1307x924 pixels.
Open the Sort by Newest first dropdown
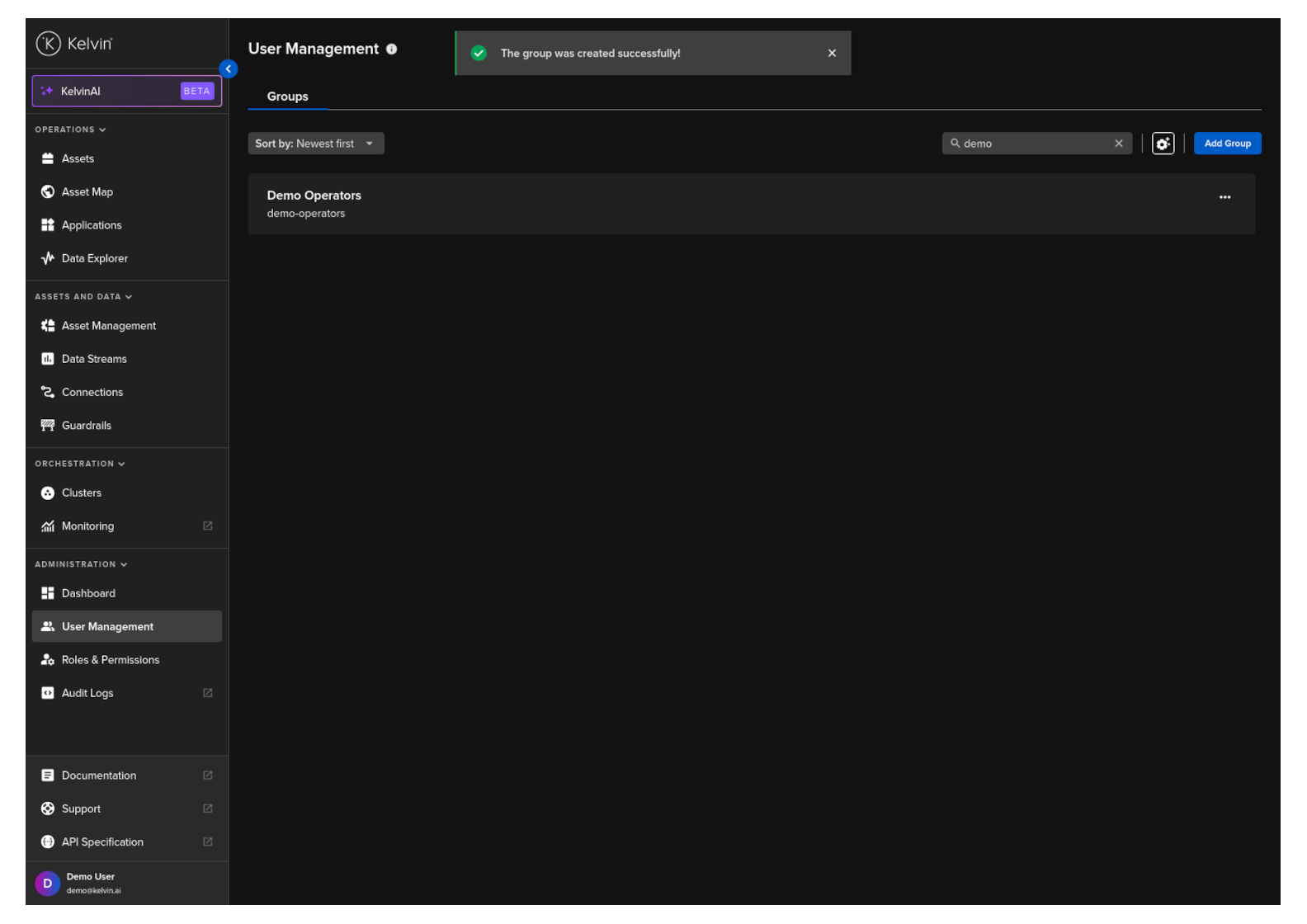(x=315, y=144)
